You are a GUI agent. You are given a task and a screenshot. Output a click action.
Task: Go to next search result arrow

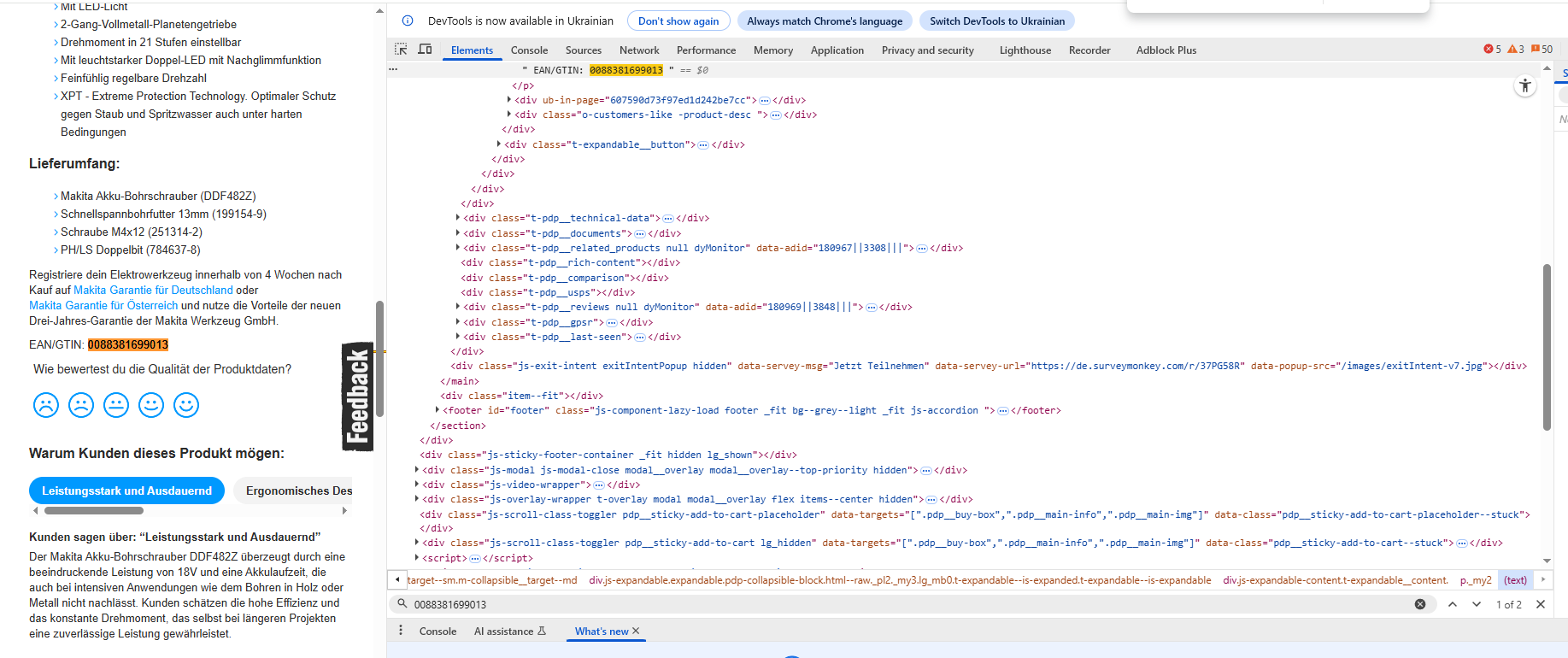1477,604
